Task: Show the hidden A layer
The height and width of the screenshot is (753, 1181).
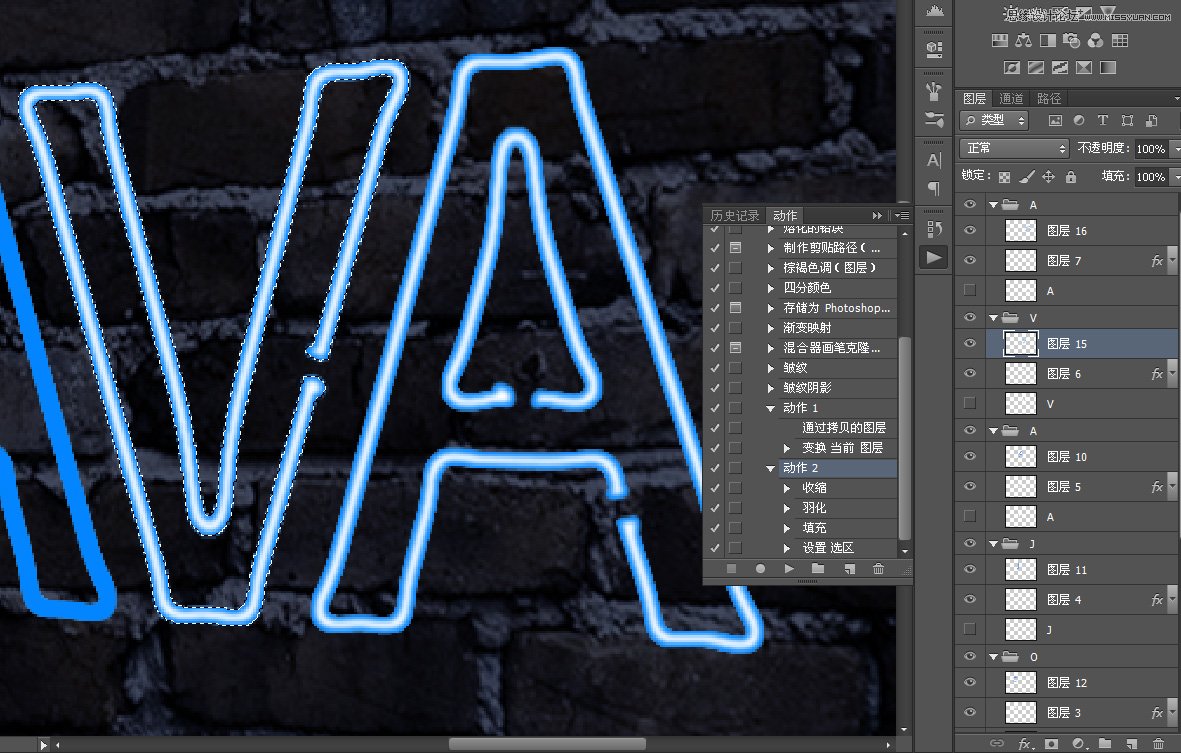Action: (969, 290)
